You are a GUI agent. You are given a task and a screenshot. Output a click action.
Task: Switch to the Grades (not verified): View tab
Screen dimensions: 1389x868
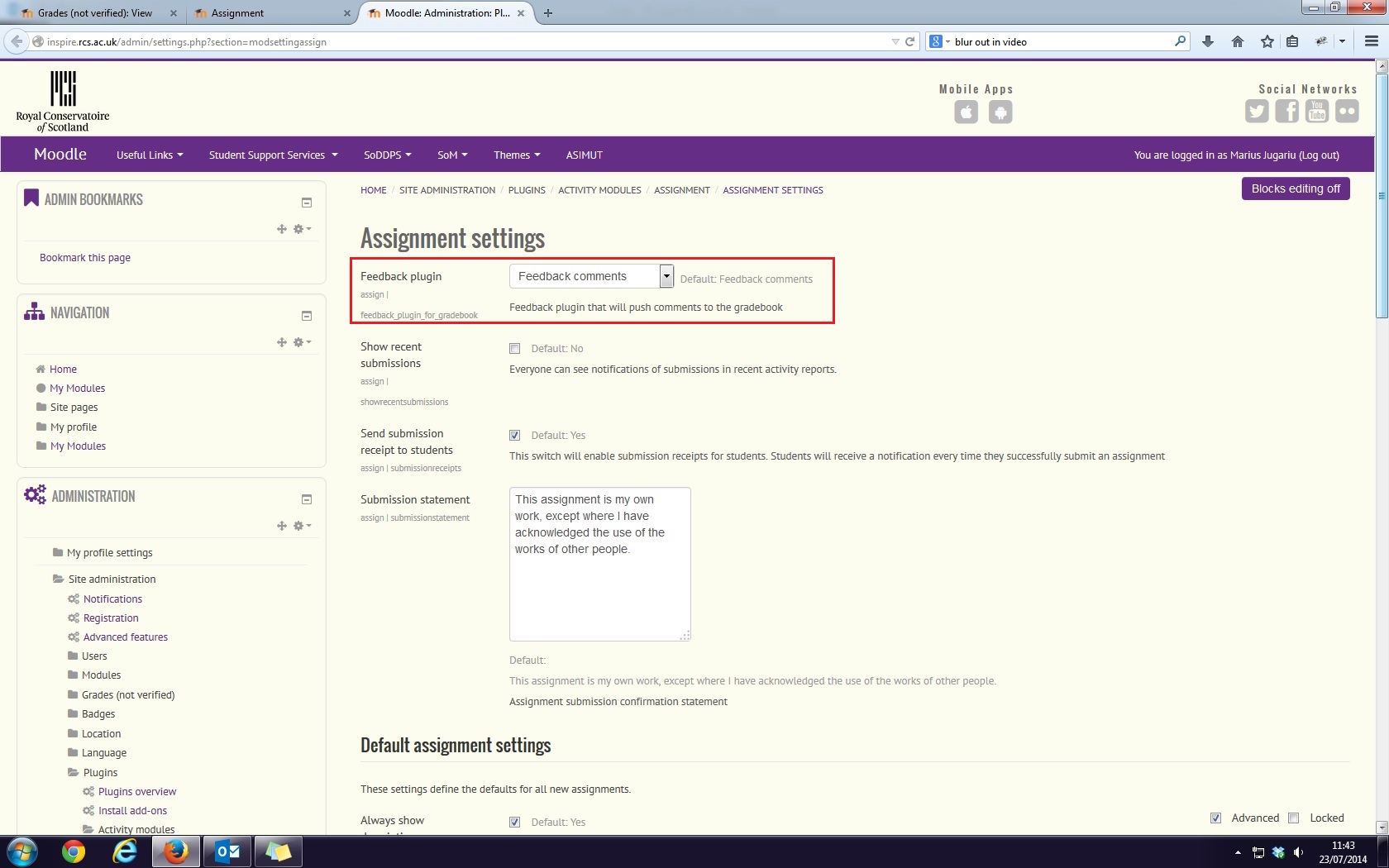click(94, 13)
